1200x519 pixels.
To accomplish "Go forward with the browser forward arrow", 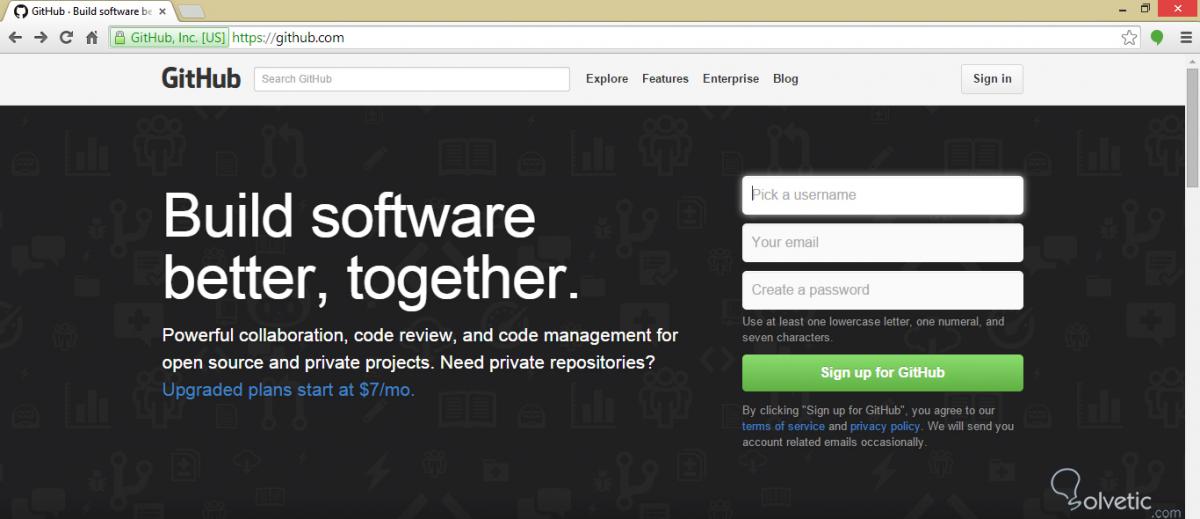I will 41,38.
